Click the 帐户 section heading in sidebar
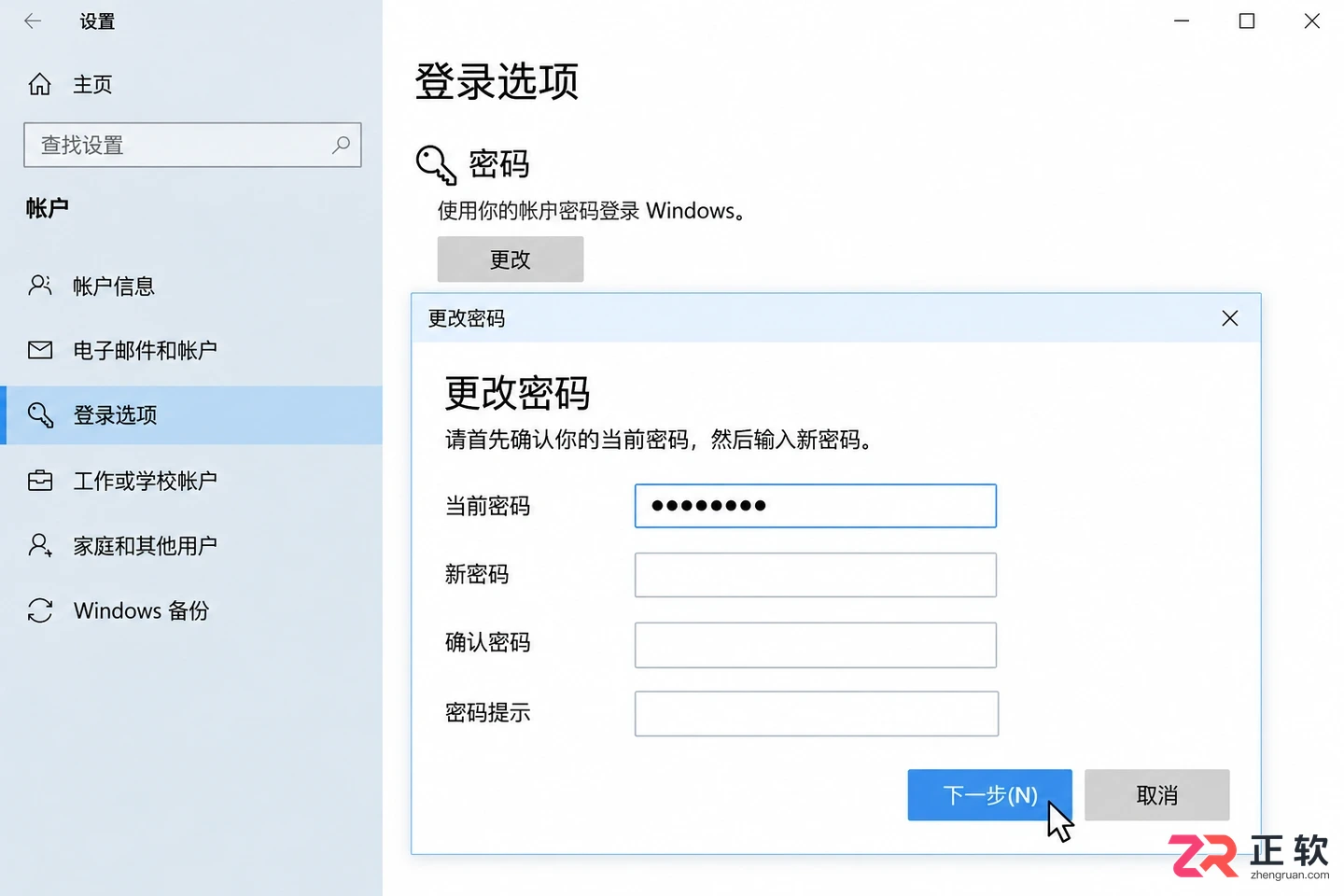Viewport: 1344px width, 896px height. [x=48, y=207]
